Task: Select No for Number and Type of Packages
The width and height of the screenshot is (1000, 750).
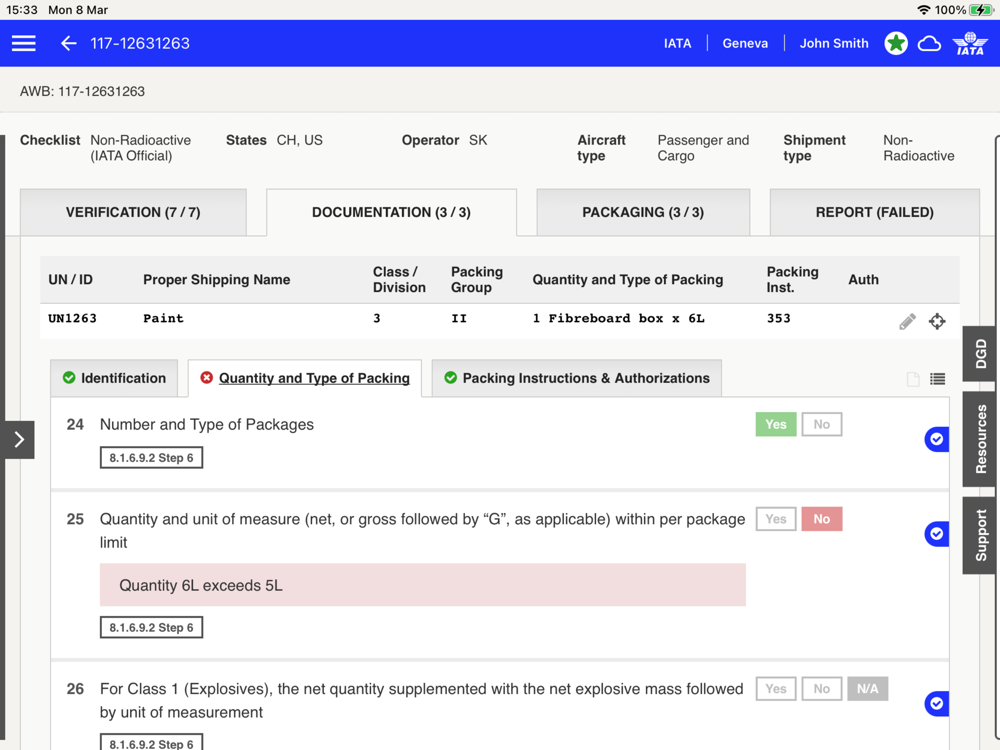Action: click(x=821, y=424)
